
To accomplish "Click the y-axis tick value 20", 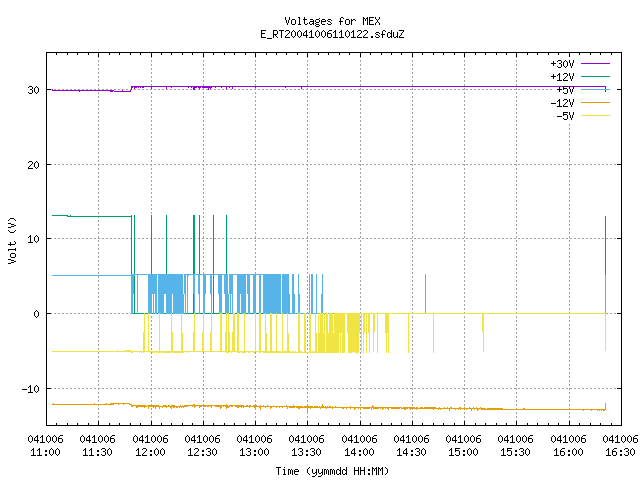I will point(33,165).
